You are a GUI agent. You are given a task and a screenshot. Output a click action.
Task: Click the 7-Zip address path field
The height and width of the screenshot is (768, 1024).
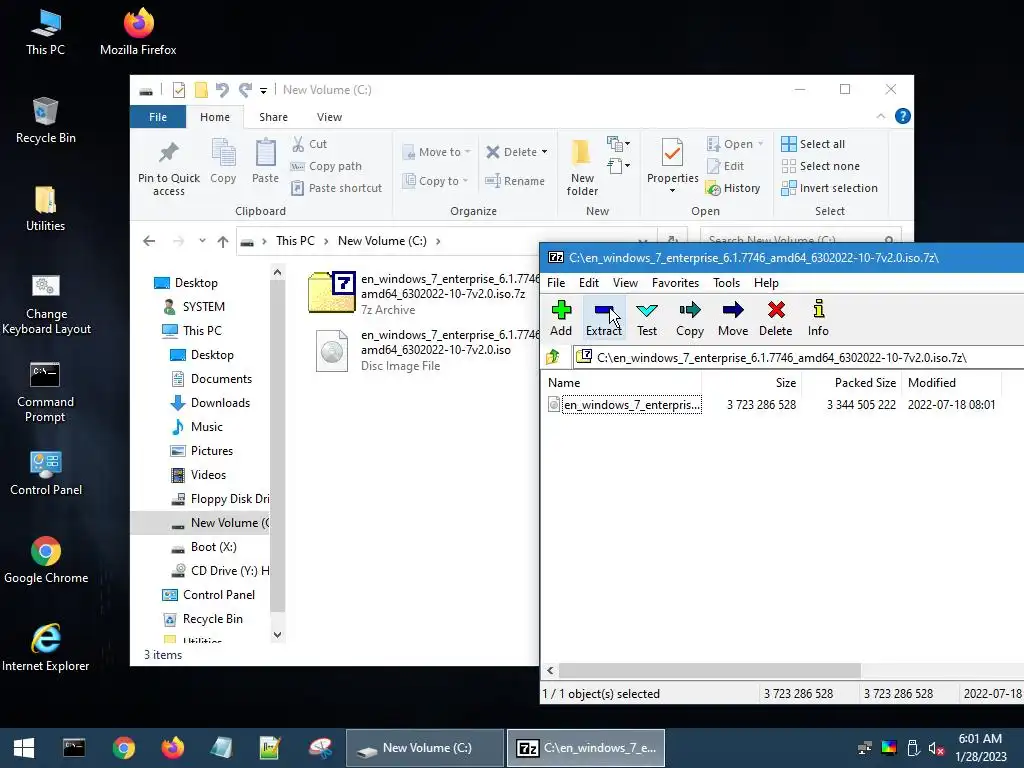click(798, 357)
